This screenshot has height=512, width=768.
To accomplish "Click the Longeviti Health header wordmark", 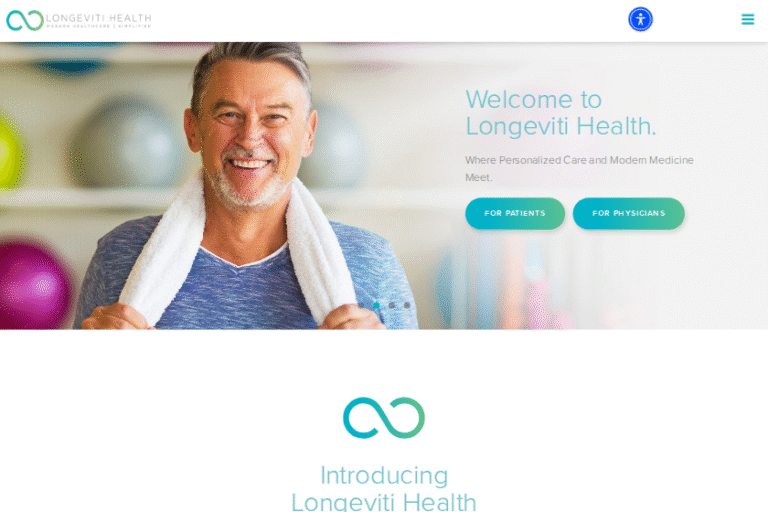I will pos(98,18).
